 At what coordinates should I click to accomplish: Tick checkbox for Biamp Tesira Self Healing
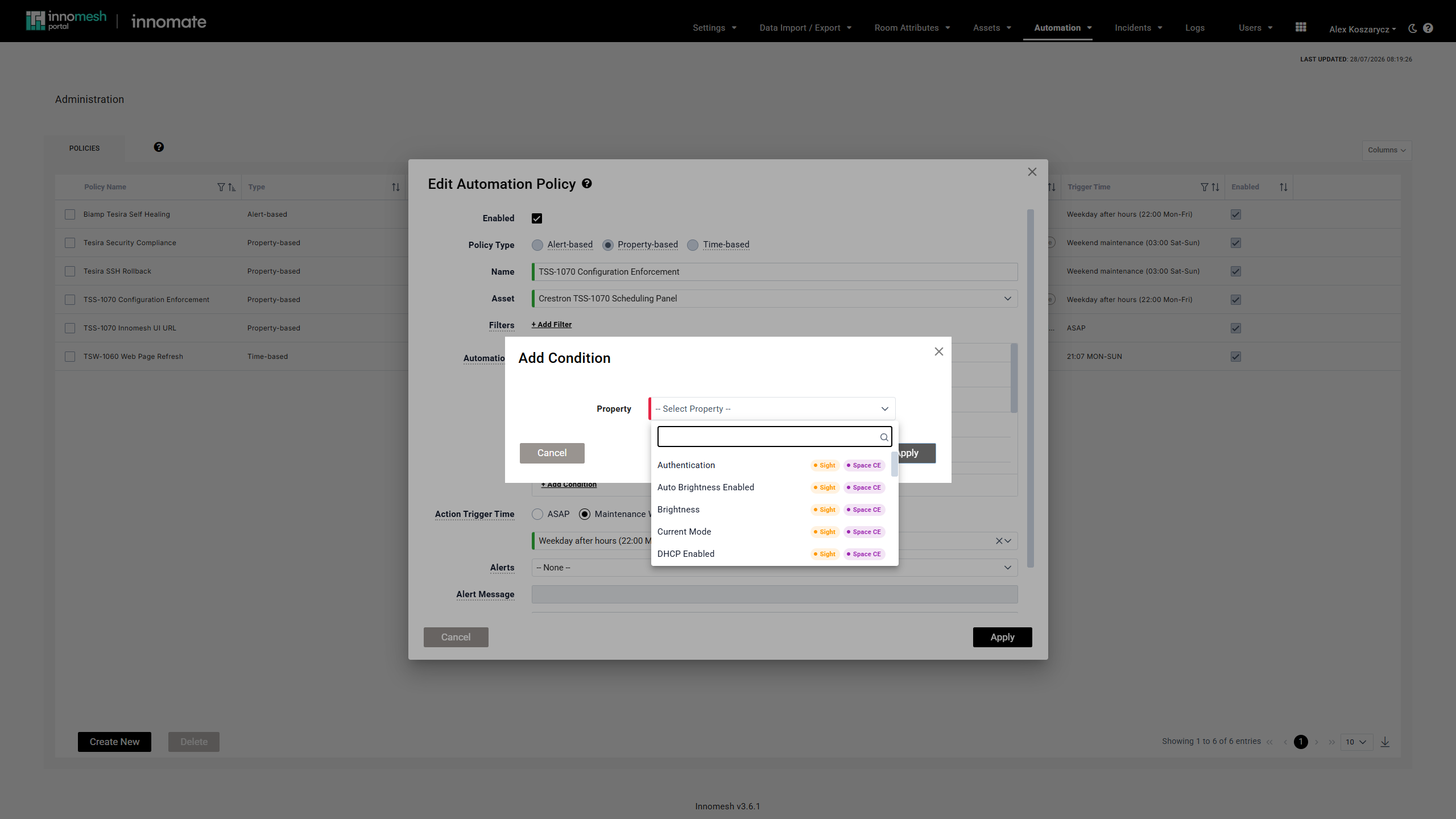tap(70, 214)
